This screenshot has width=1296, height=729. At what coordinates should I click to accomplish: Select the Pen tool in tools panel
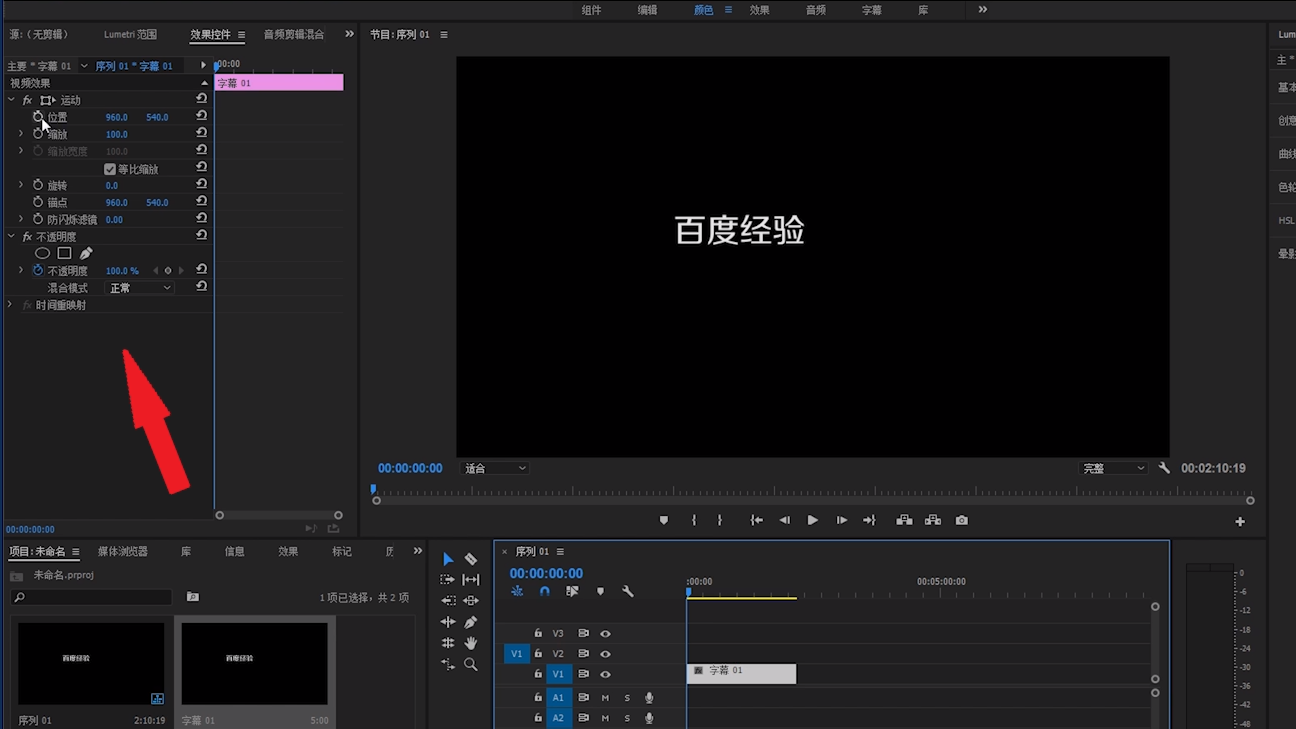[x=471, y=622]
